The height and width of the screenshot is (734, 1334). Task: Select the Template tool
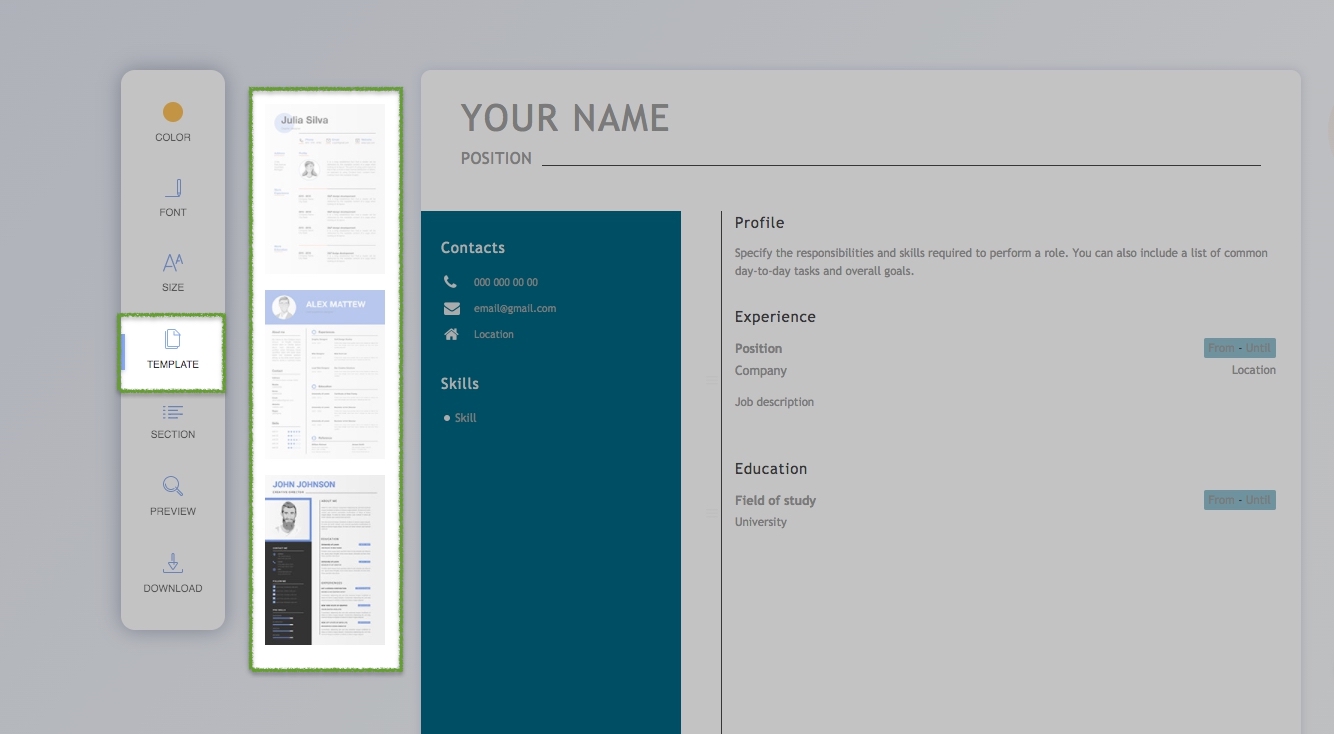click(x=173, y=352)
